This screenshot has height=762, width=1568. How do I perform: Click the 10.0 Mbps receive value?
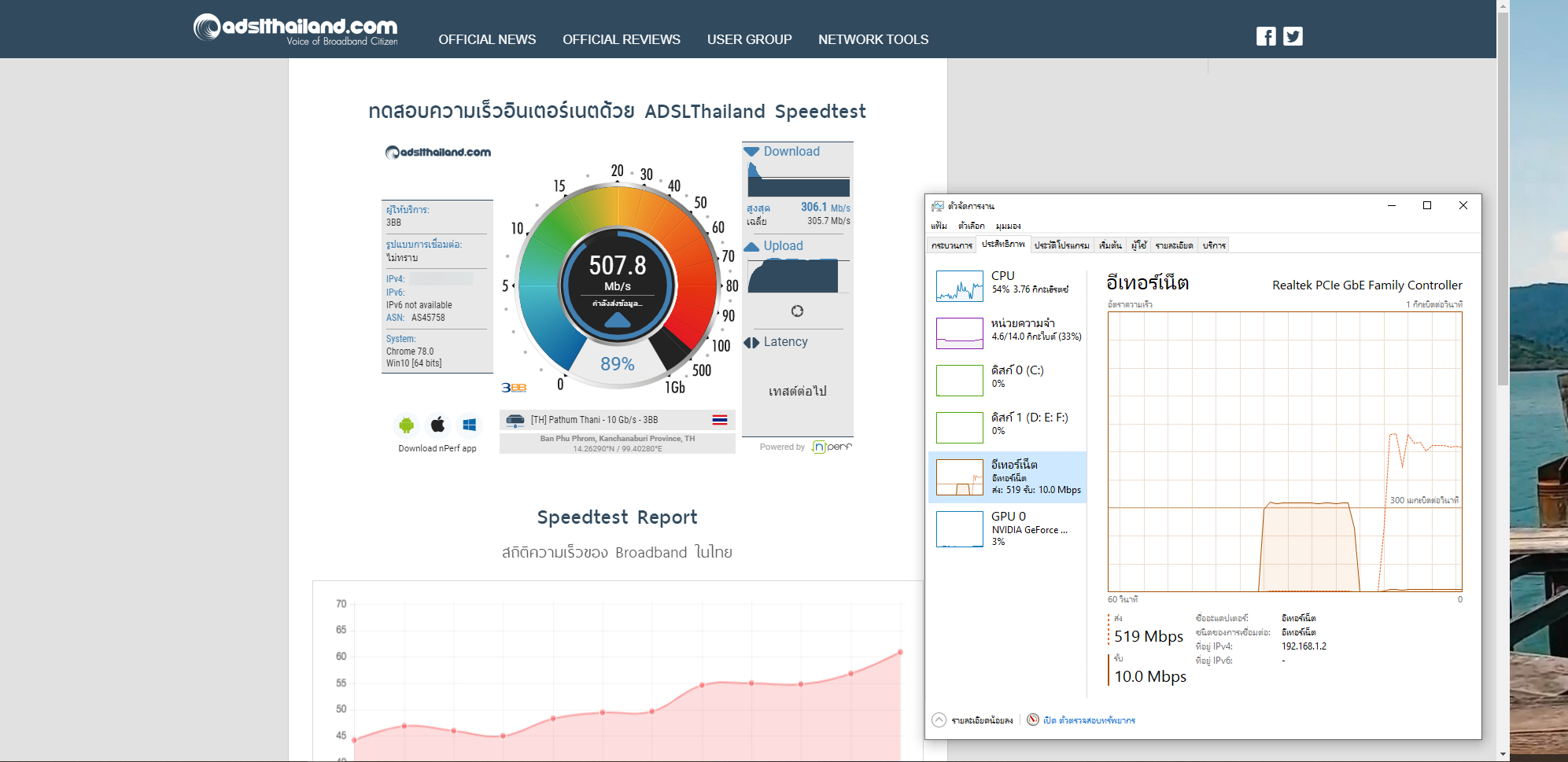(1150, 676)
